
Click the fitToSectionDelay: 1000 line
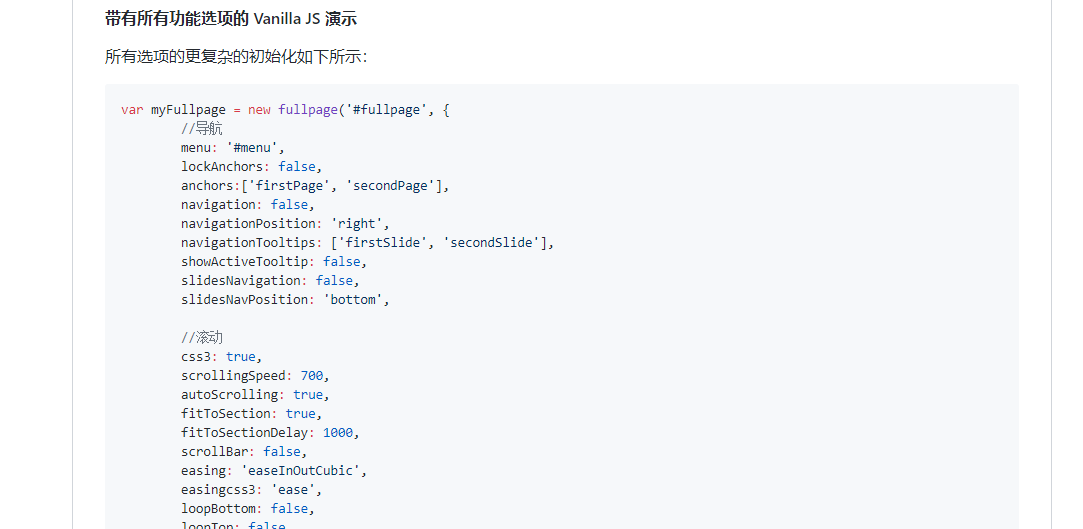[x=270, y=433]
